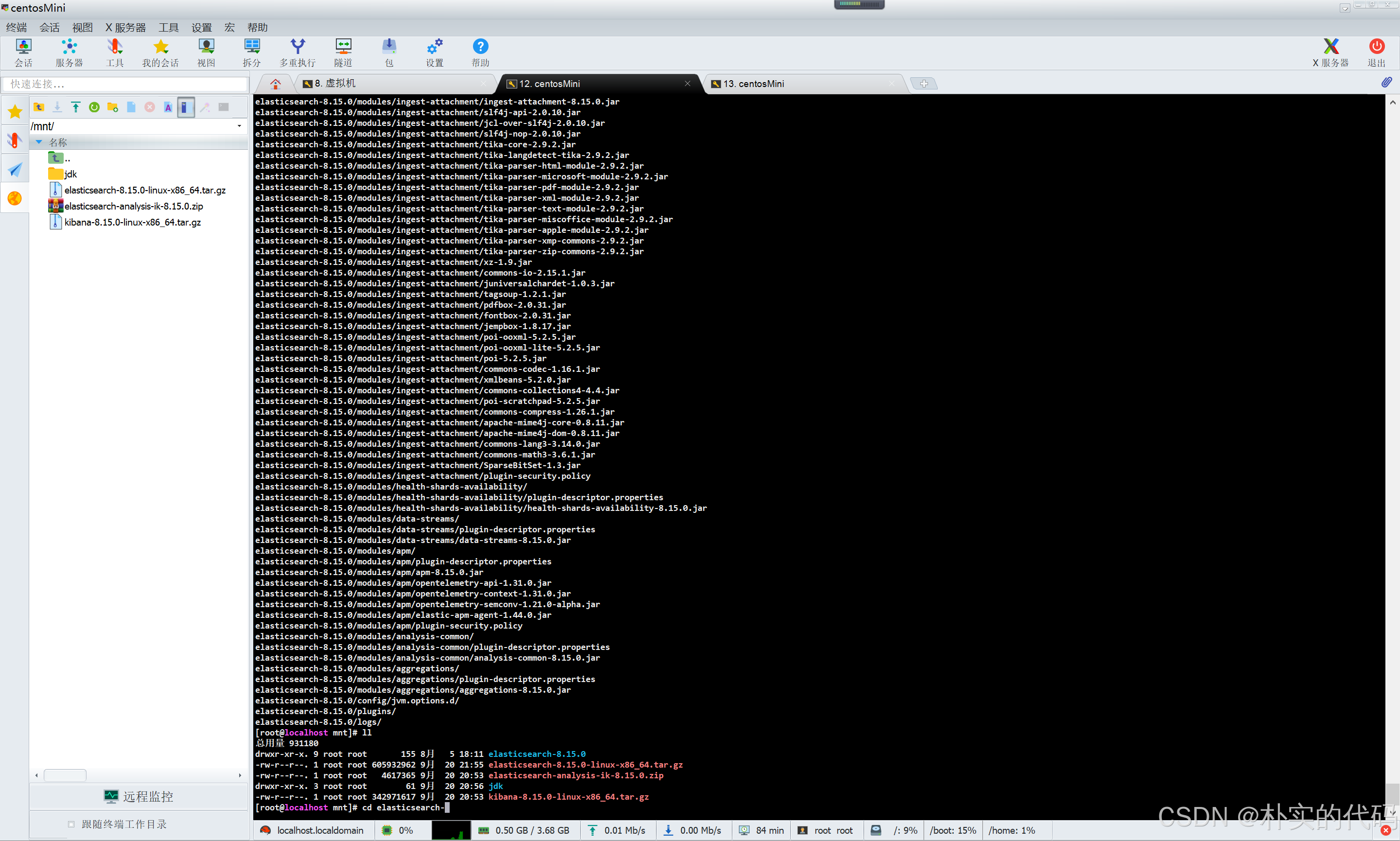
Task: Open the Tools swiss-knife sidebar tab
Action: coord(15,140)
